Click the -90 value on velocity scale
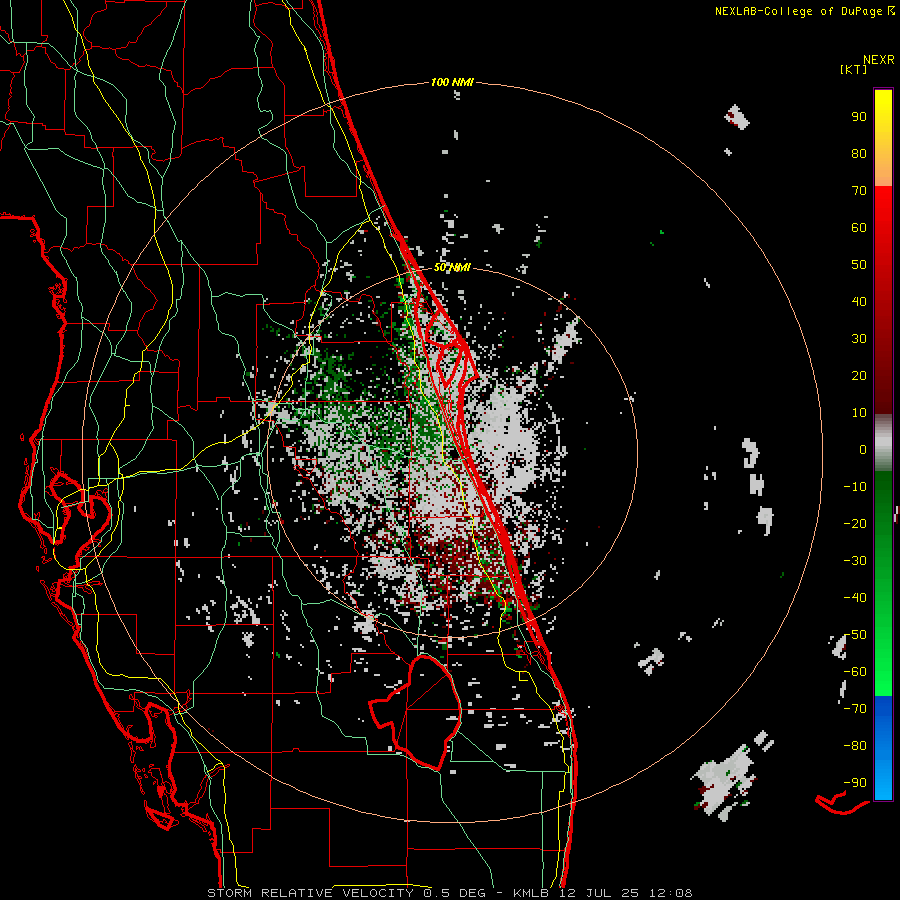This screenshot has width=900, height=900. pyautogui.click(x=855, y=783)
